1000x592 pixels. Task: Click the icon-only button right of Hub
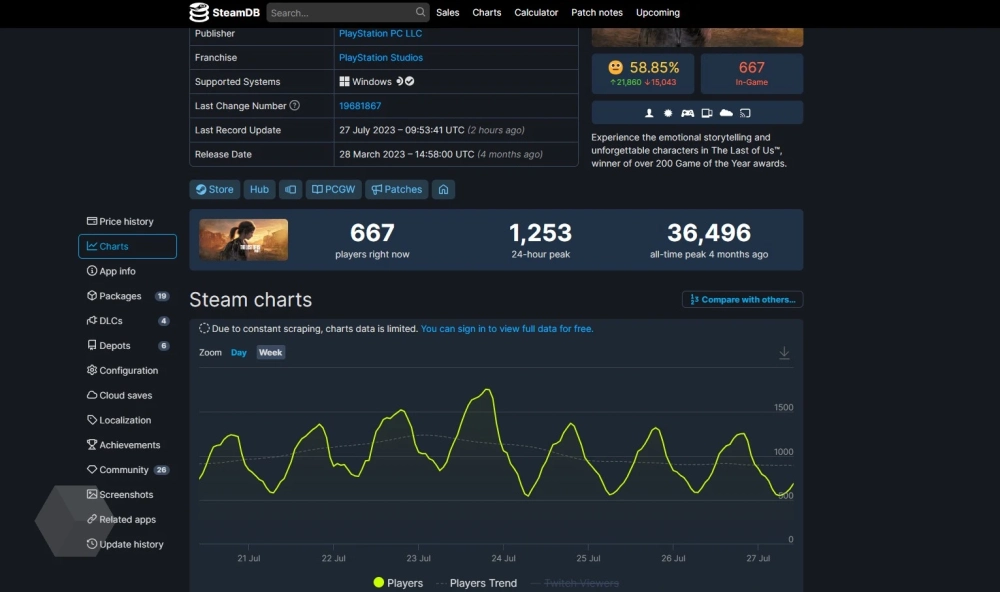(290, 189)
